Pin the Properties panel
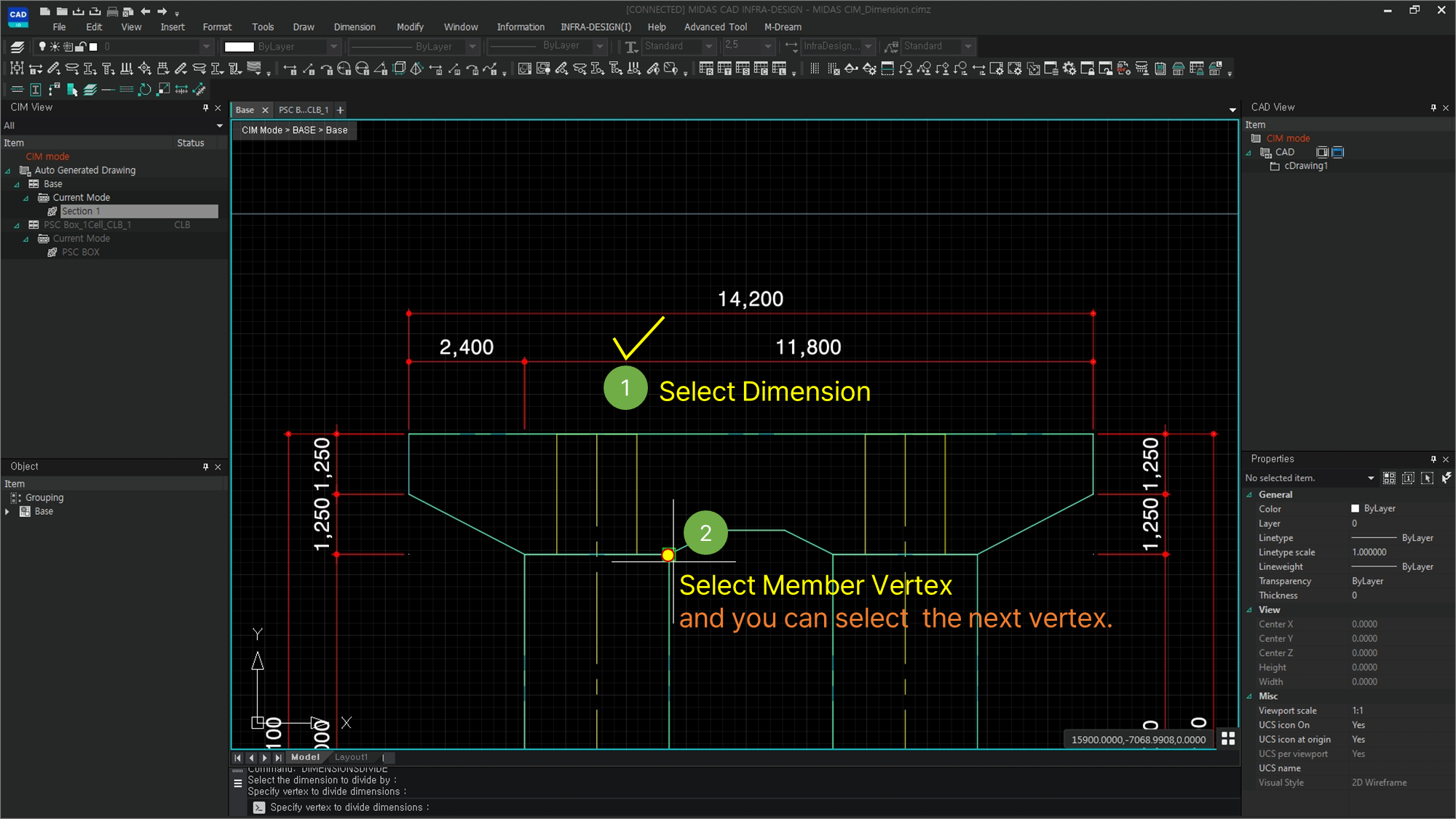The height and width of the screenshot is (819, 1456). [x=1433, y=459]
